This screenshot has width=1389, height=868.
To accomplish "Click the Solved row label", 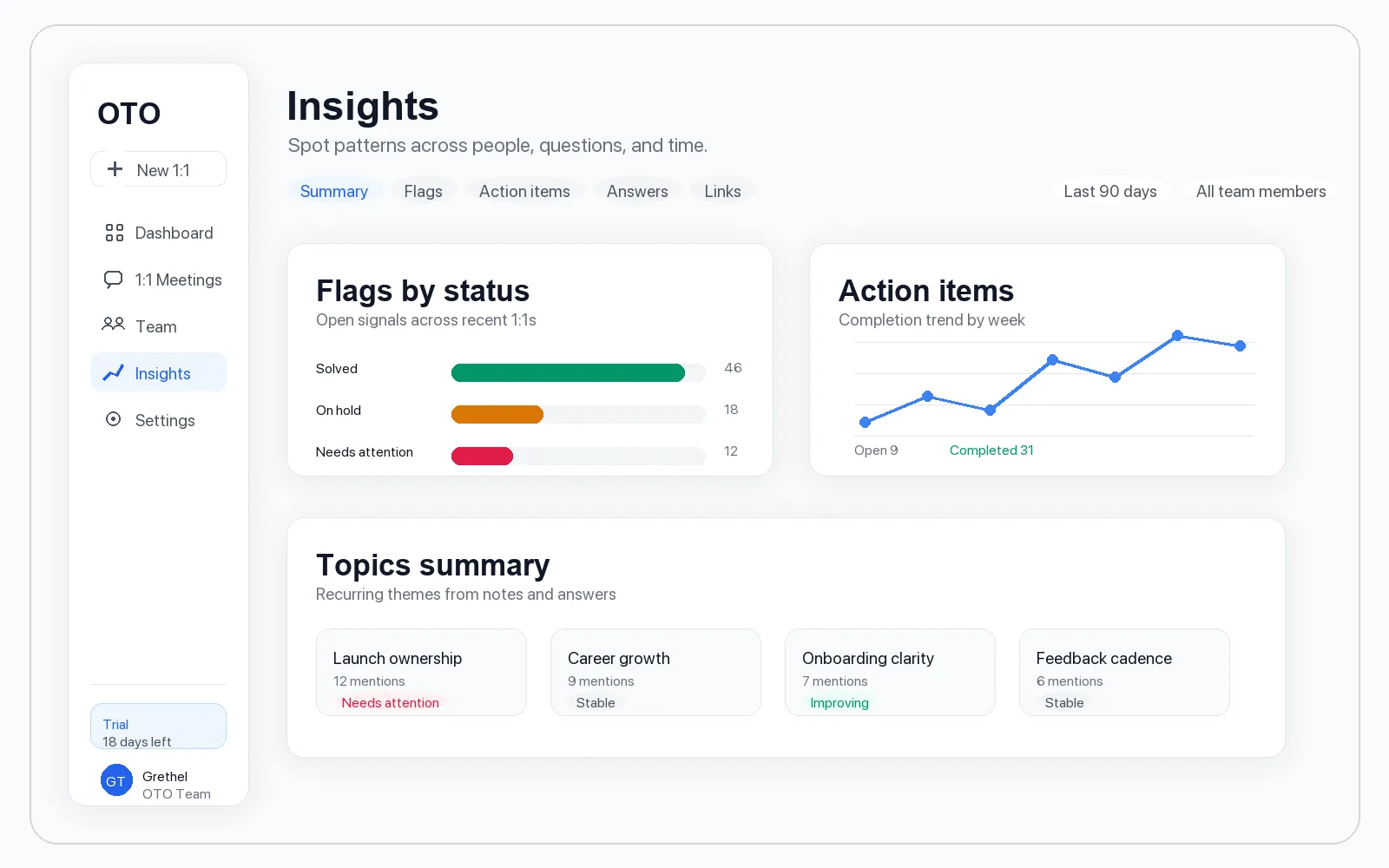I will pos(337,369).
